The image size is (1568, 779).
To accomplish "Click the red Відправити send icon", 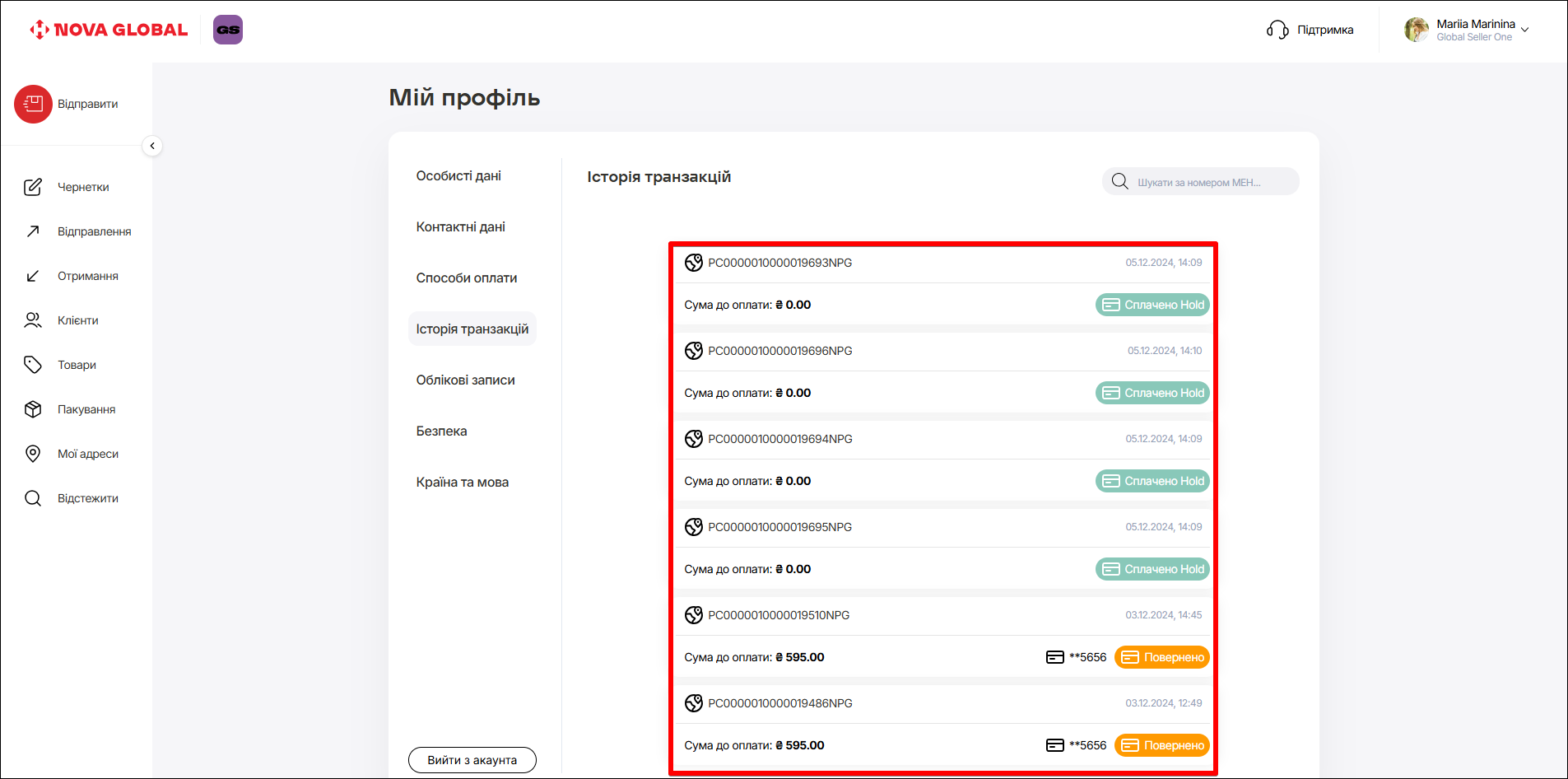I will 33,104.
